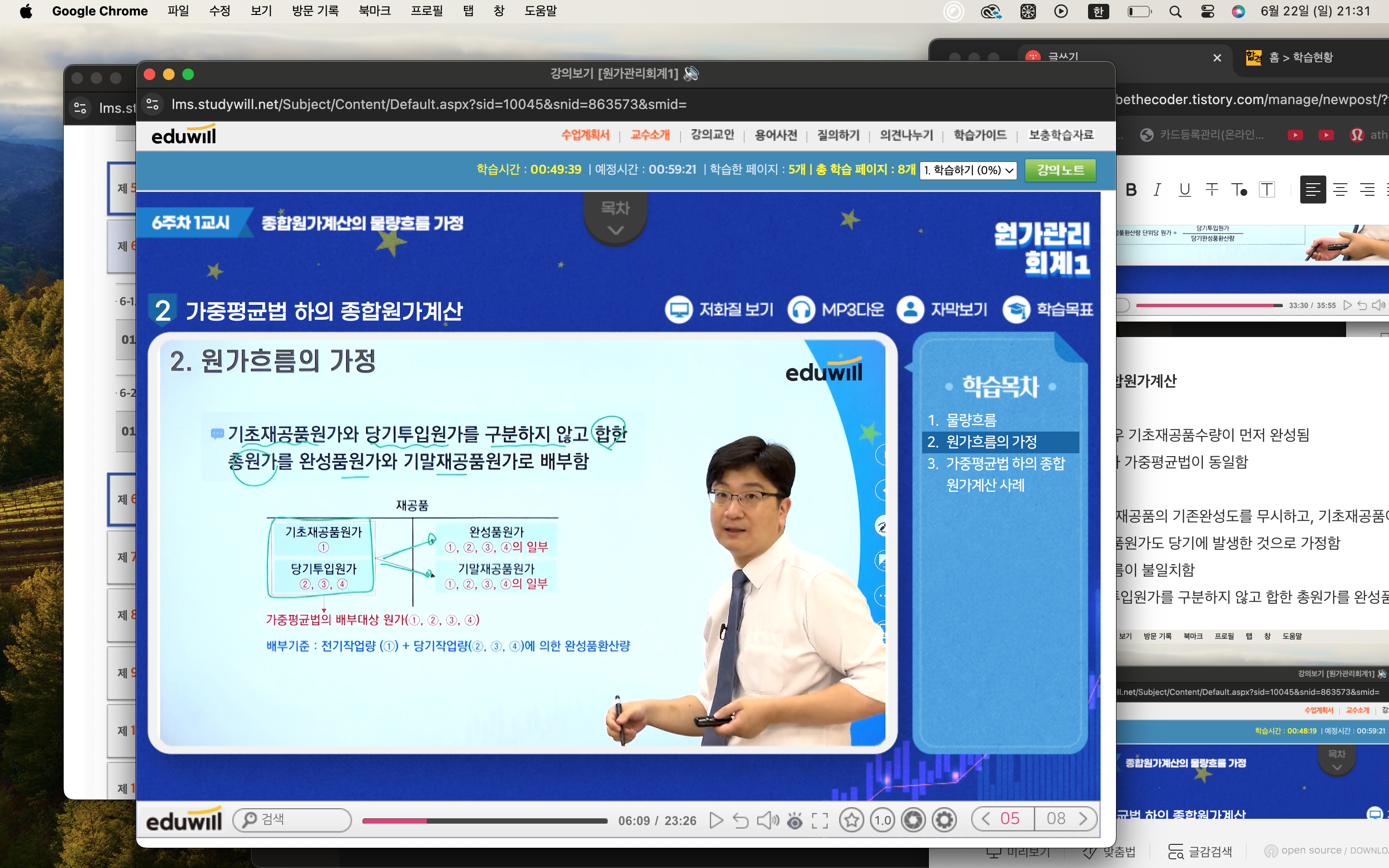Viewport: 1389px width, 868px height.
Task: Click the star bookmark icon
Action: 851,820
